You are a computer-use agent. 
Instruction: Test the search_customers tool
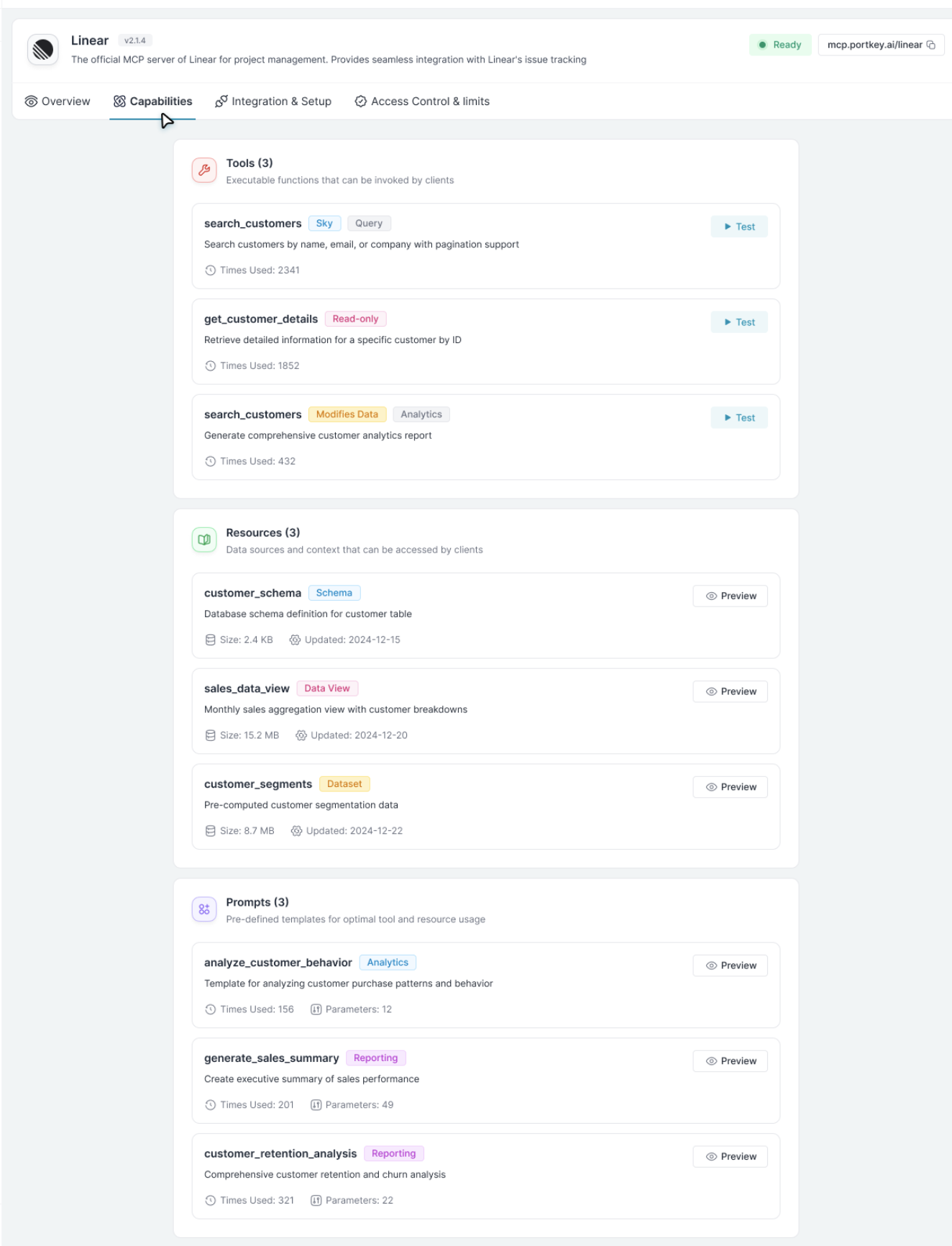(x=738, y=226)
